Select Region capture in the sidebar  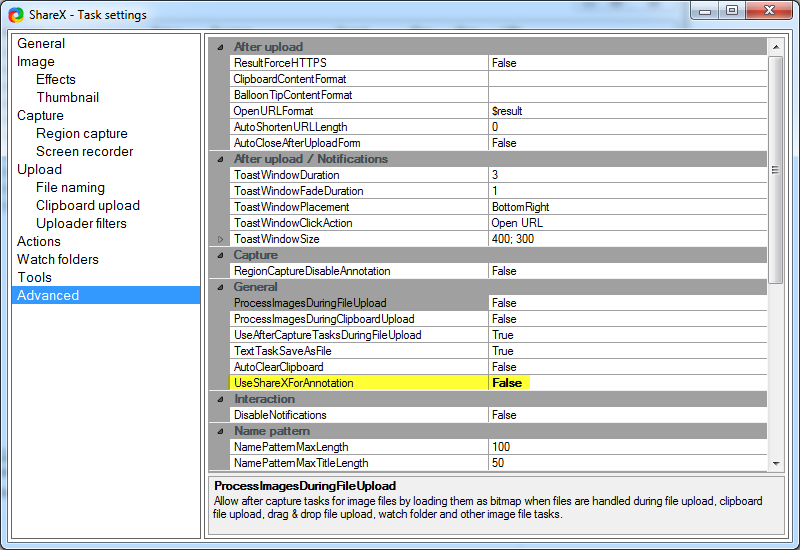click(82, 134)
